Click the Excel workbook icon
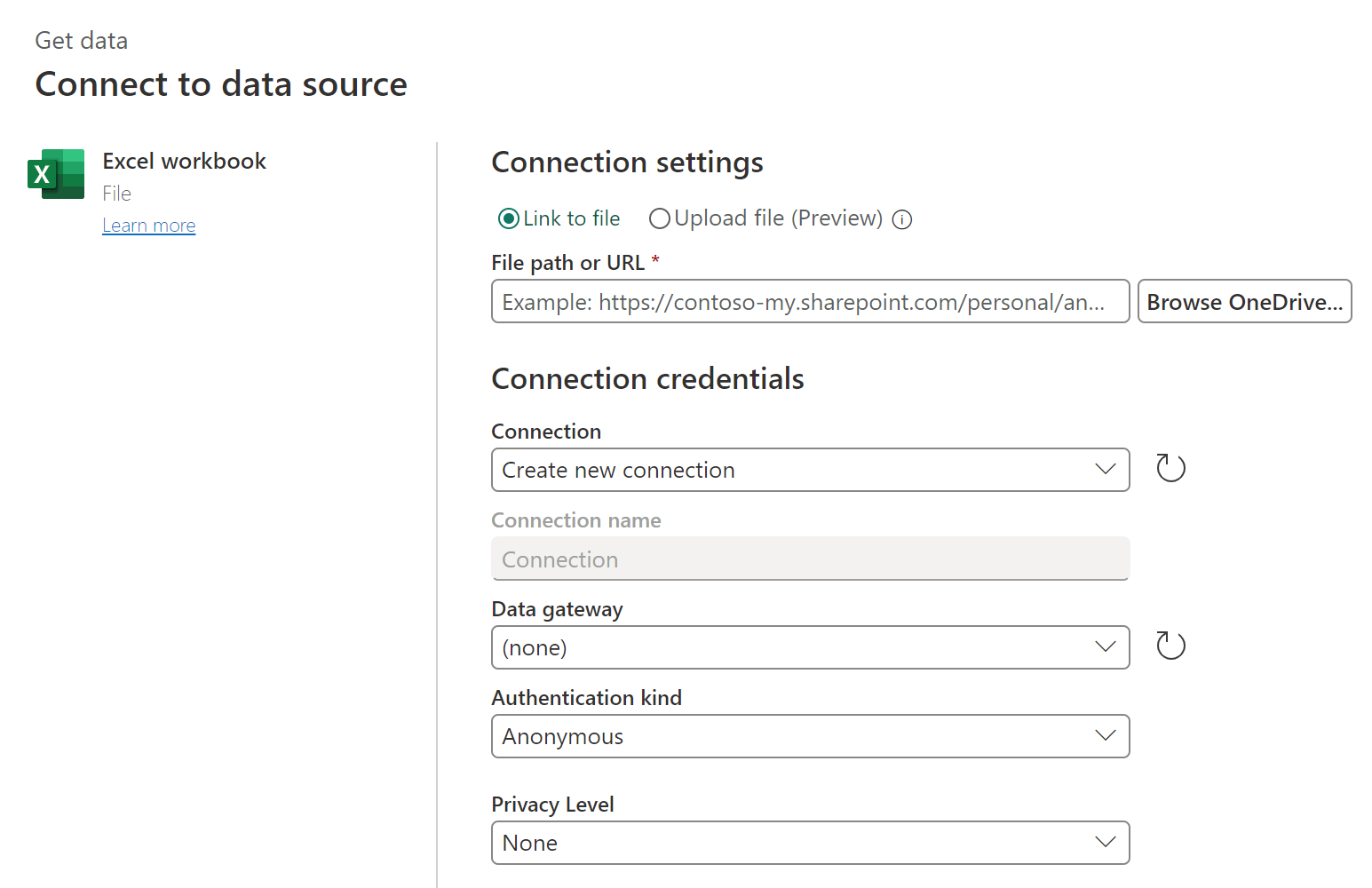Viewport: 1372px width, 888px height. coord(56,174)
